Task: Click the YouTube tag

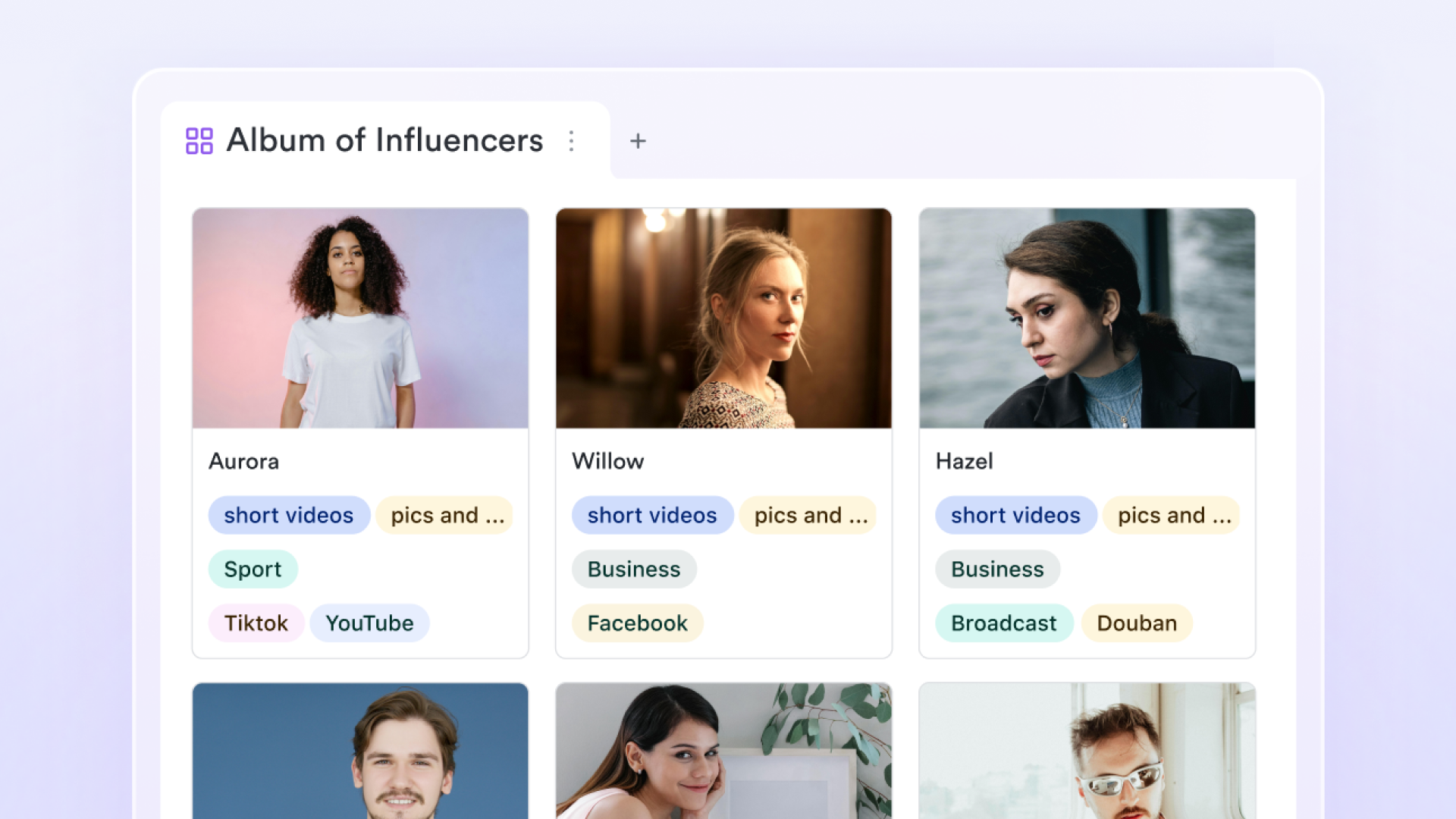Action: [x=370, y=623]
